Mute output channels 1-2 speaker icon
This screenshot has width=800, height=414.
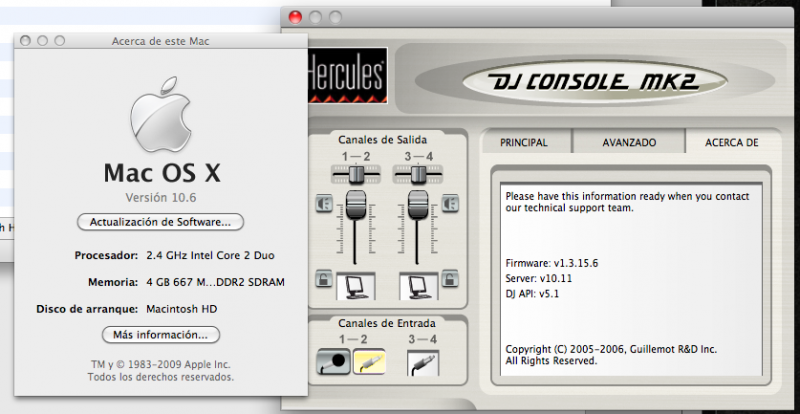click(x=324, y=204)
